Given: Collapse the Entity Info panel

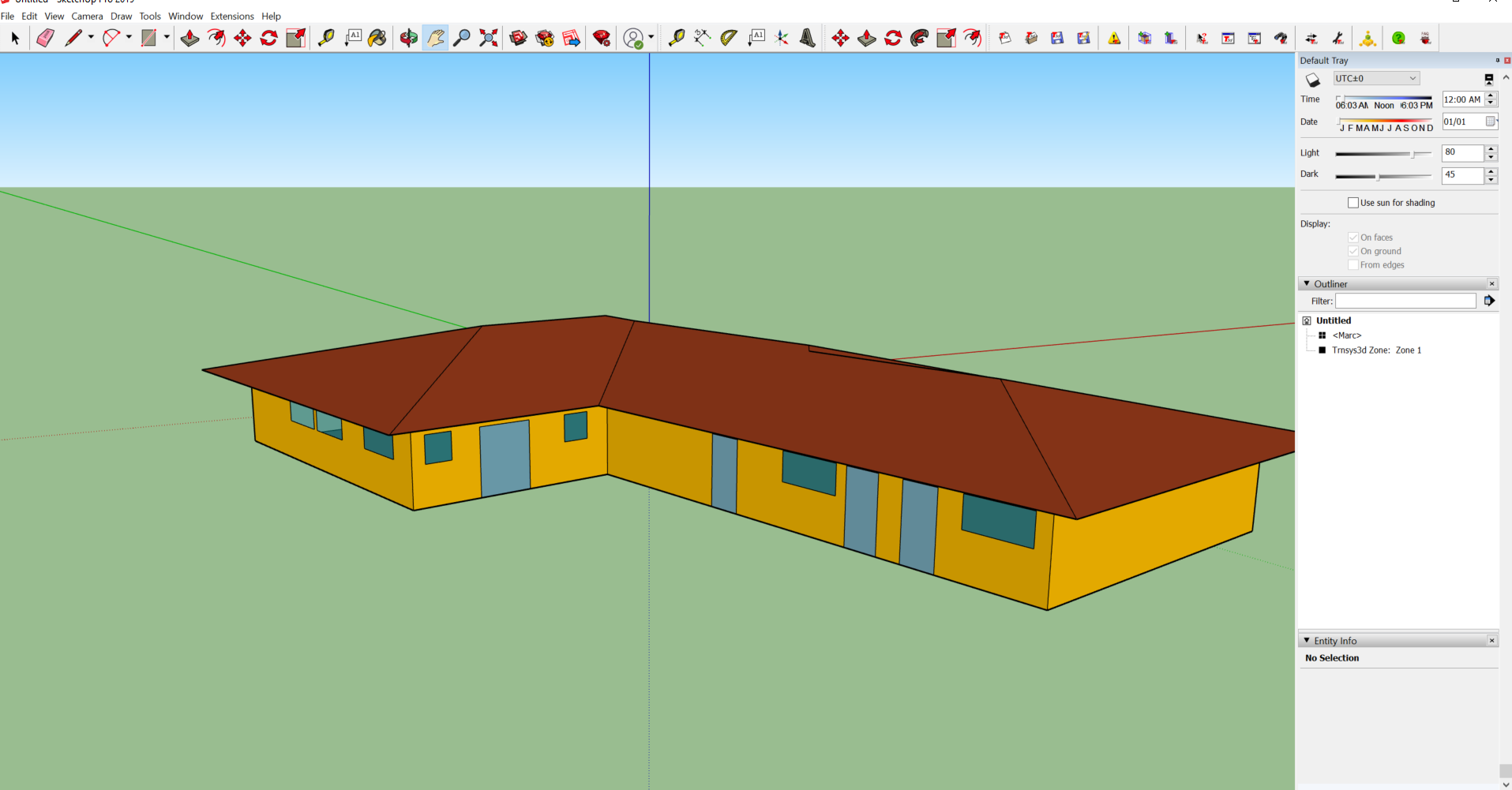Looking at the screenshot, I should [x=1307, y=640].
